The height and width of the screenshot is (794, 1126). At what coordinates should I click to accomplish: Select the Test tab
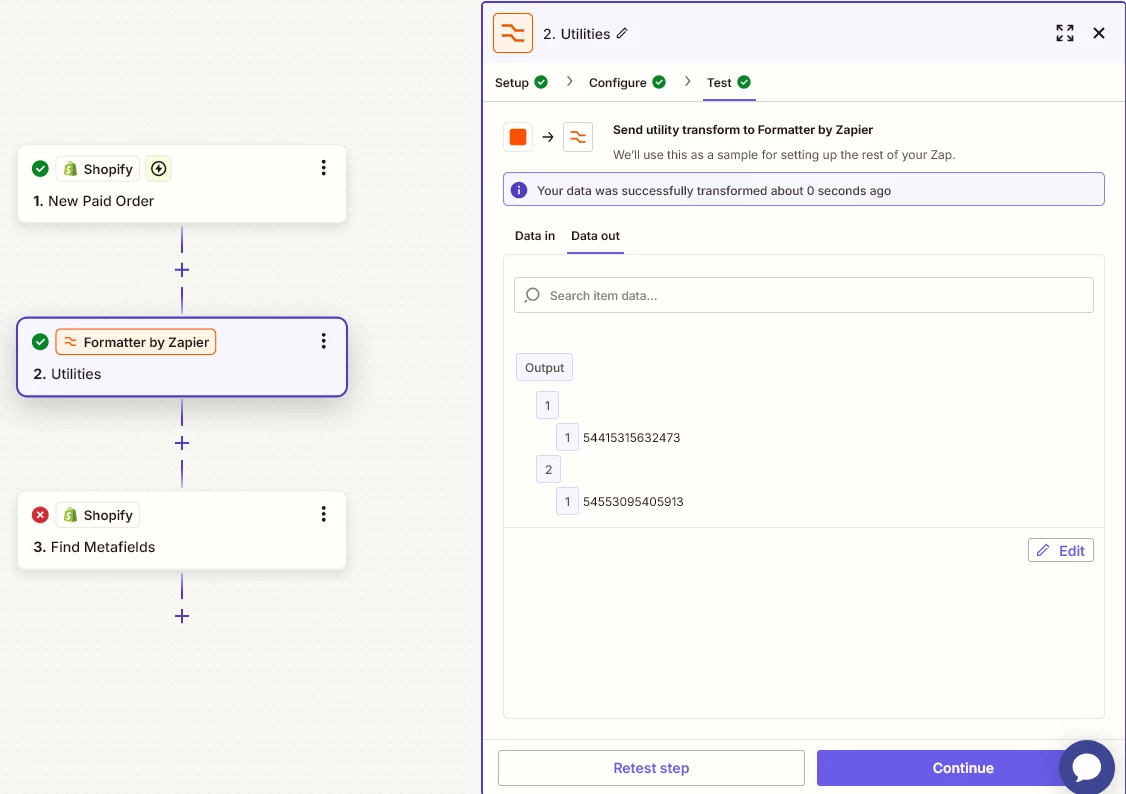(728, 83)
